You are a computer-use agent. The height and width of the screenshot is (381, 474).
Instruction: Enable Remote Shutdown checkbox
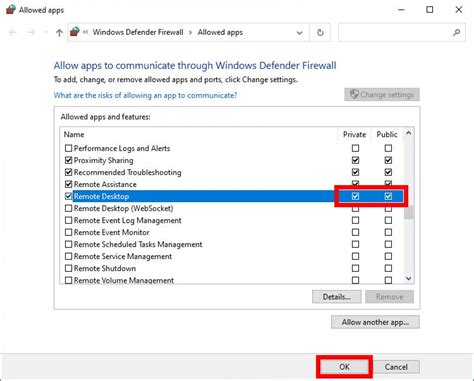click(x=68, y=268)
